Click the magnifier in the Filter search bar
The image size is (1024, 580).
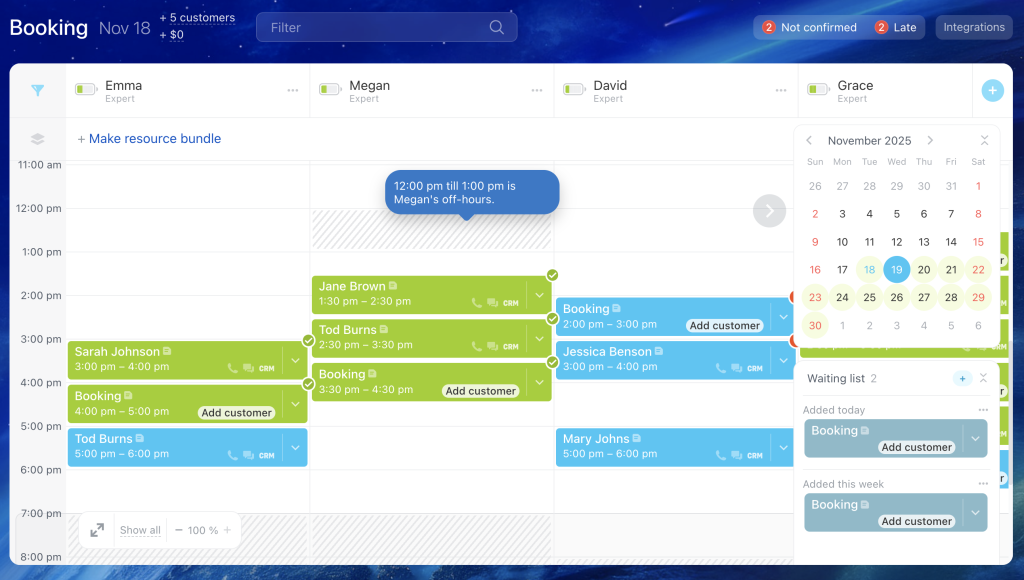pos(497,27)
